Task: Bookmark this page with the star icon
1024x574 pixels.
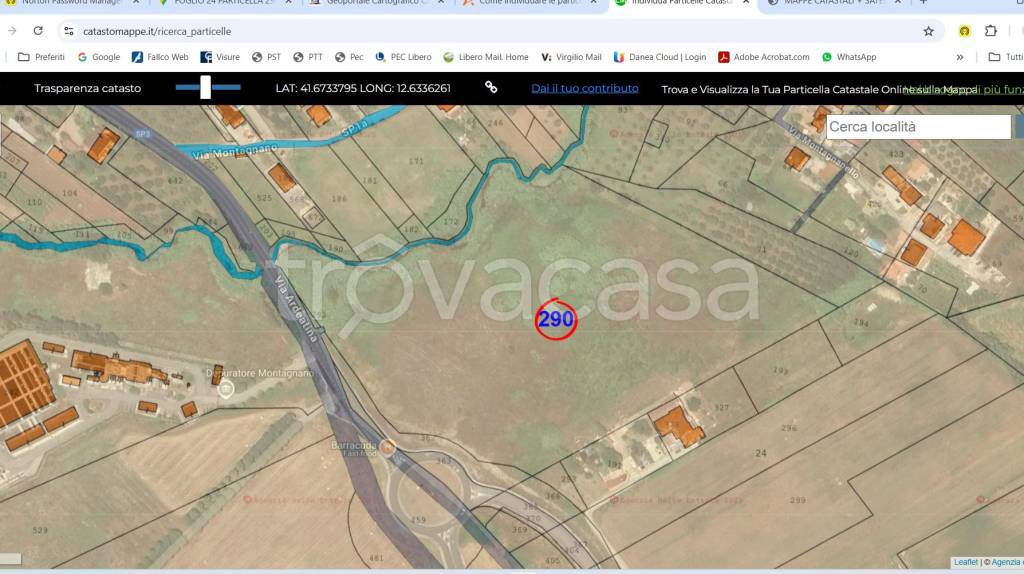Action: pos(928,31)
